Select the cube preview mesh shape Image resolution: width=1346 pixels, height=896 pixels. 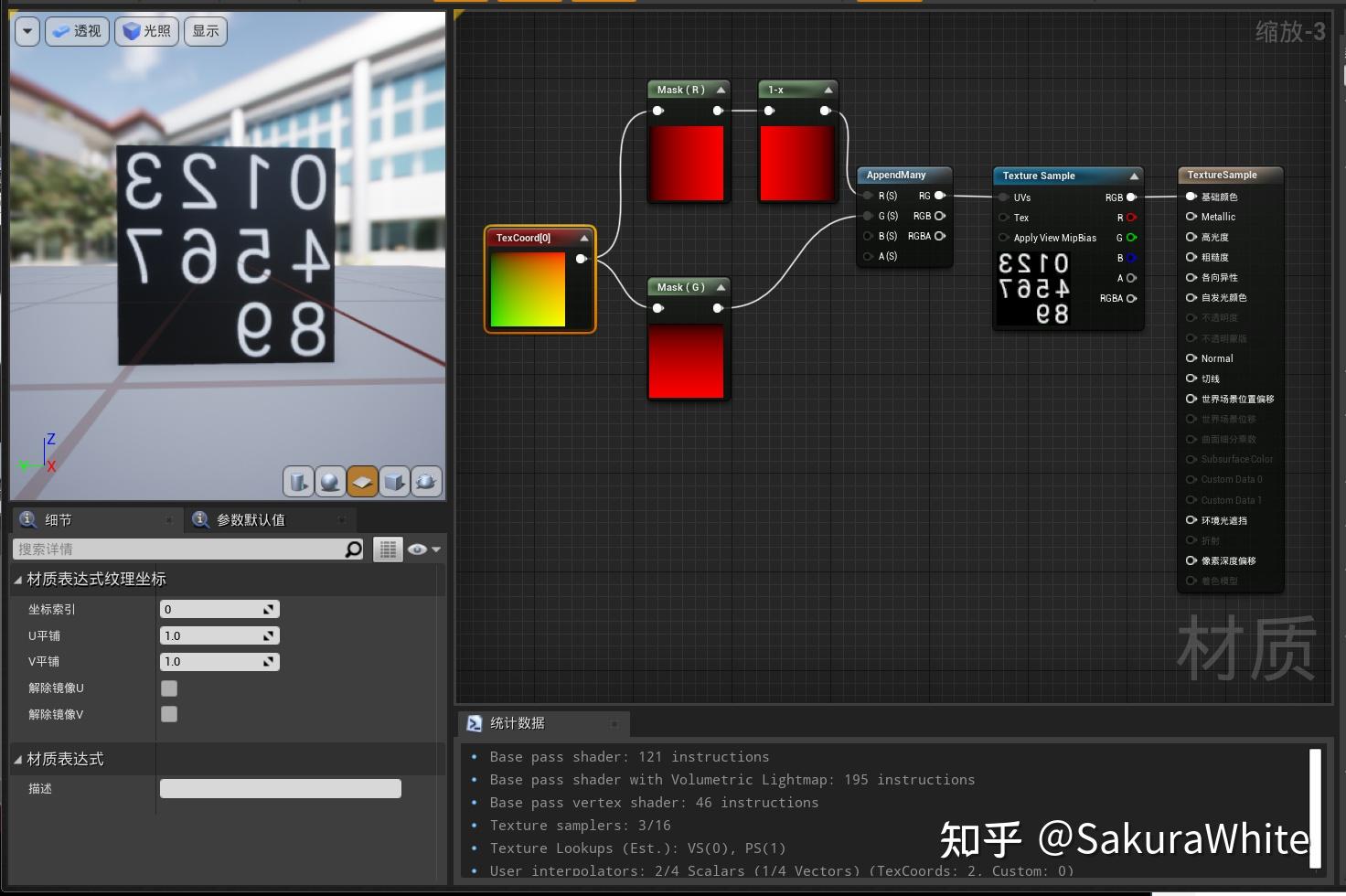[x=394, y=481]
